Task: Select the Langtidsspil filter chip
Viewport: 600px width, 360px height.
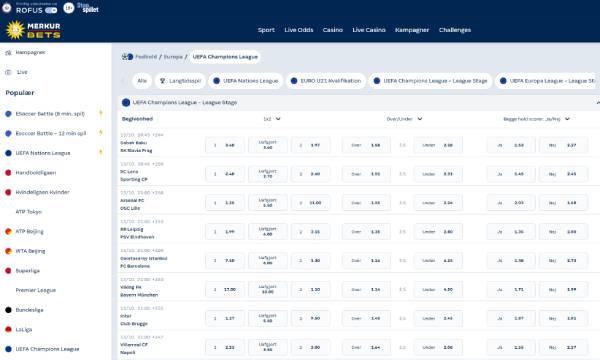Action: point(180,81)
